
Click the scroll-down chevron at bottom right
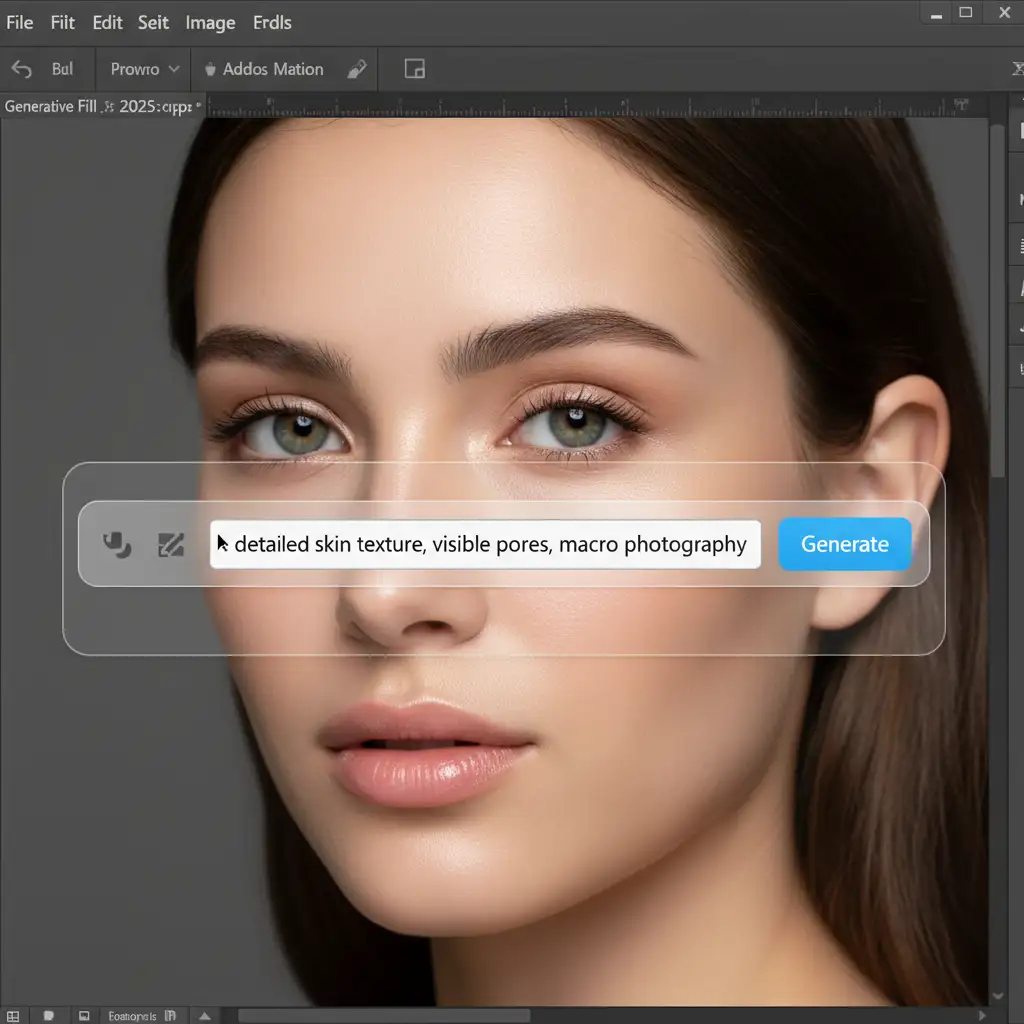pyautogui.click(x=997, y=996)
